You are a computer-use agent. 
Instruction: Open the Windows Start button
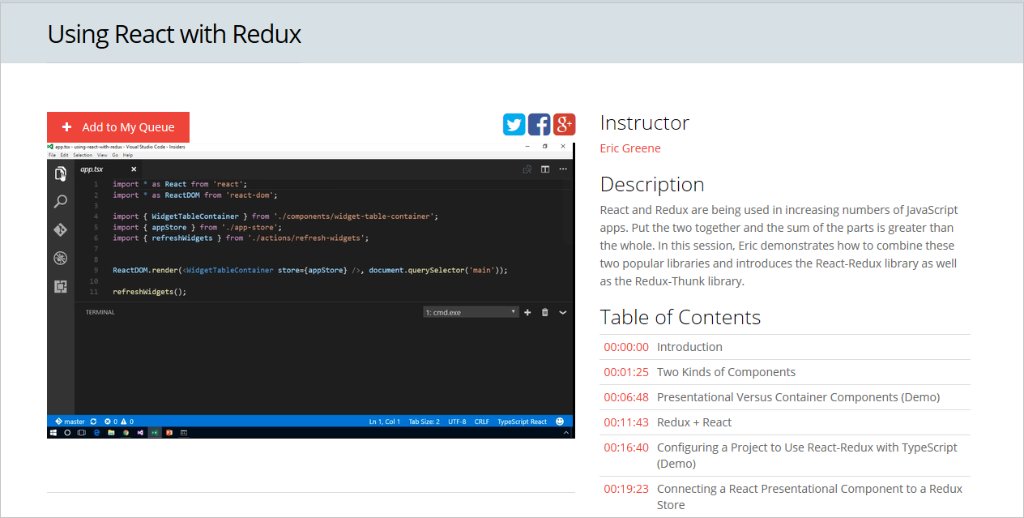[x=54, y=432]
